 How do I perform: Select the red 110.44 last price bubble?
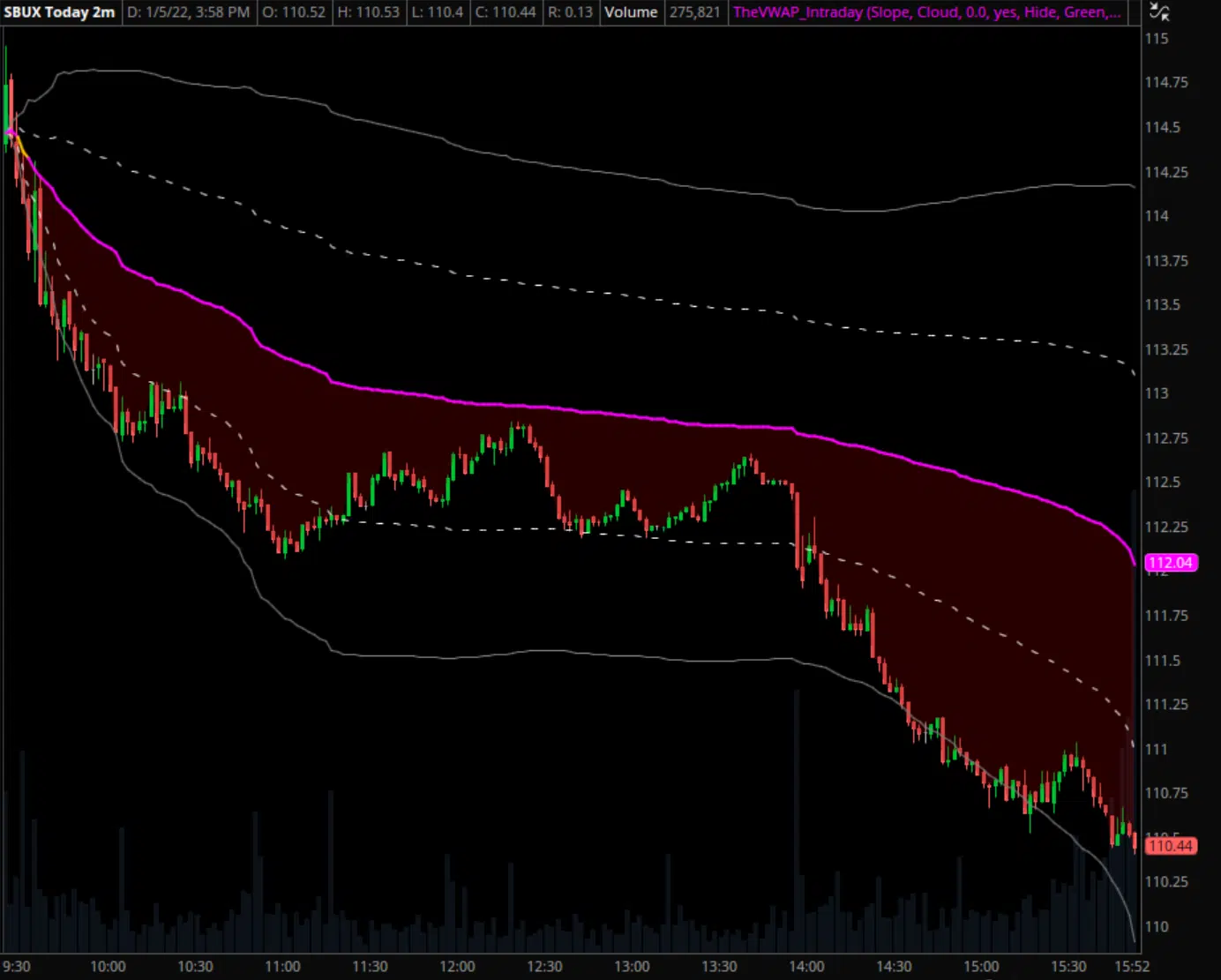pos(1171,846)
